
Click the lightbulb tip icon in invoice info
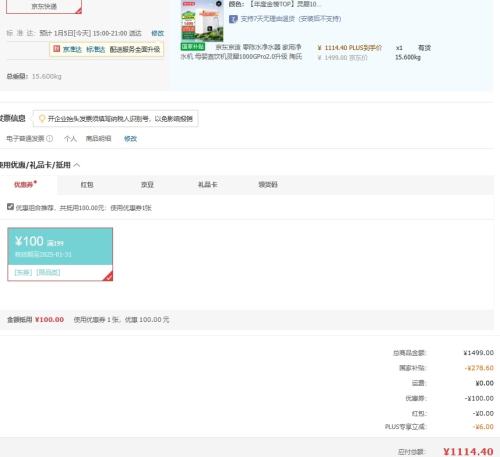[x=42, y=119]
